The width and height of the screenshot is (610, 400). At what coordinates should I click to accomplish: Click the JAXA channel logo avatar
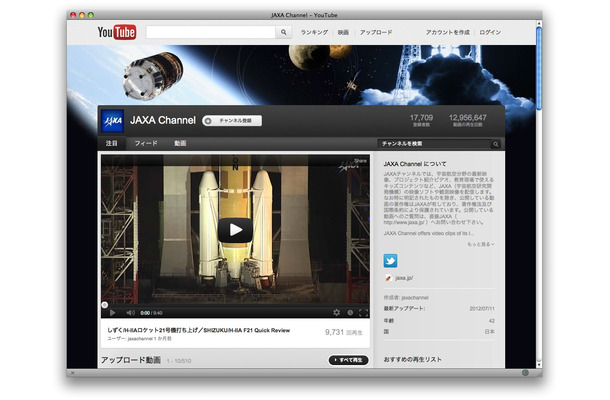[x=112, y=121]
